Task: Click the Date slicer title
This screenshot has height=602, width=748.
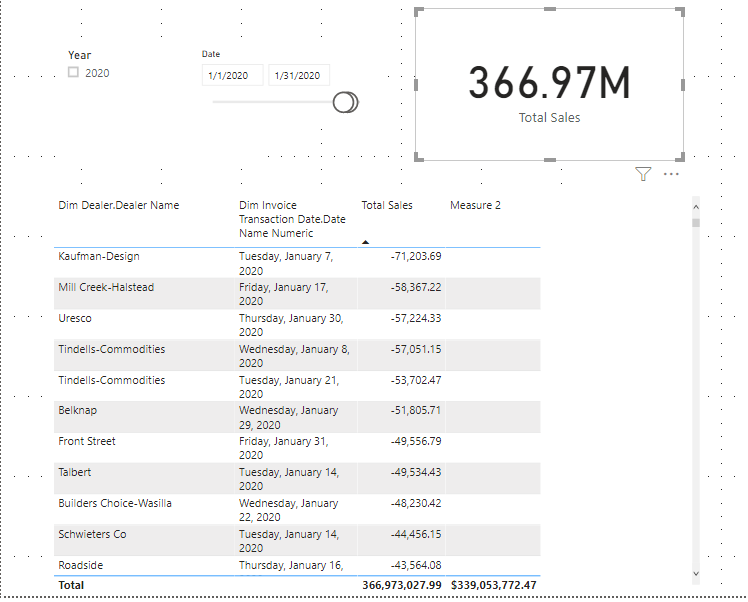Action: (x=211, y=54)
